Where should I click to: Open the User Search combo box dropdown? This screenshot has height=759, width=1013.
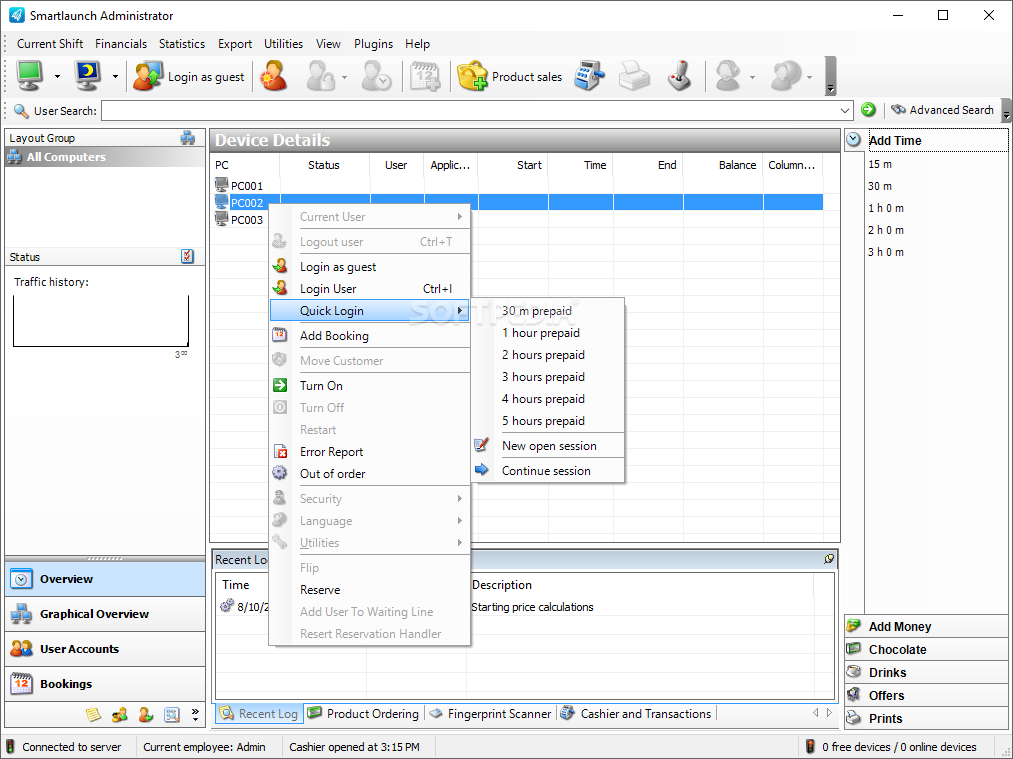(844, 110)
